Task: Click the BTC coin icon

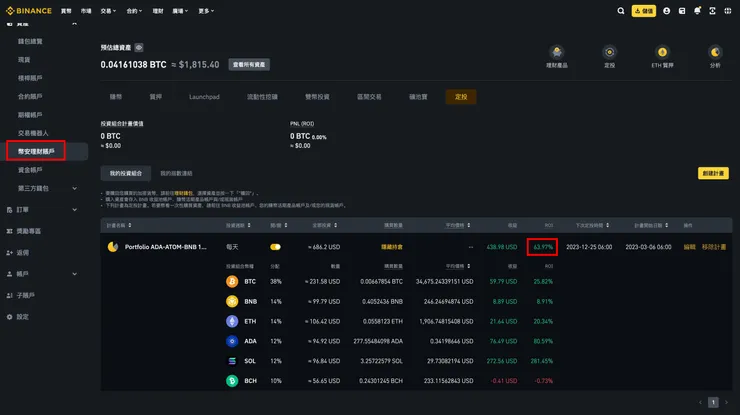Action: coord(232,281)
